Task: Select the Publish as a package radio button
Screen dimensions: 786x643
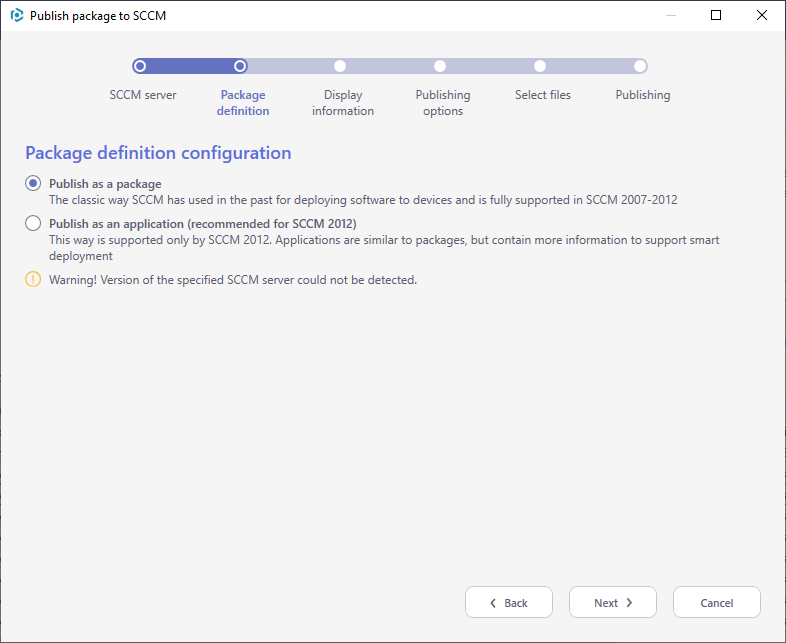Action: click(x=33, y=183)
